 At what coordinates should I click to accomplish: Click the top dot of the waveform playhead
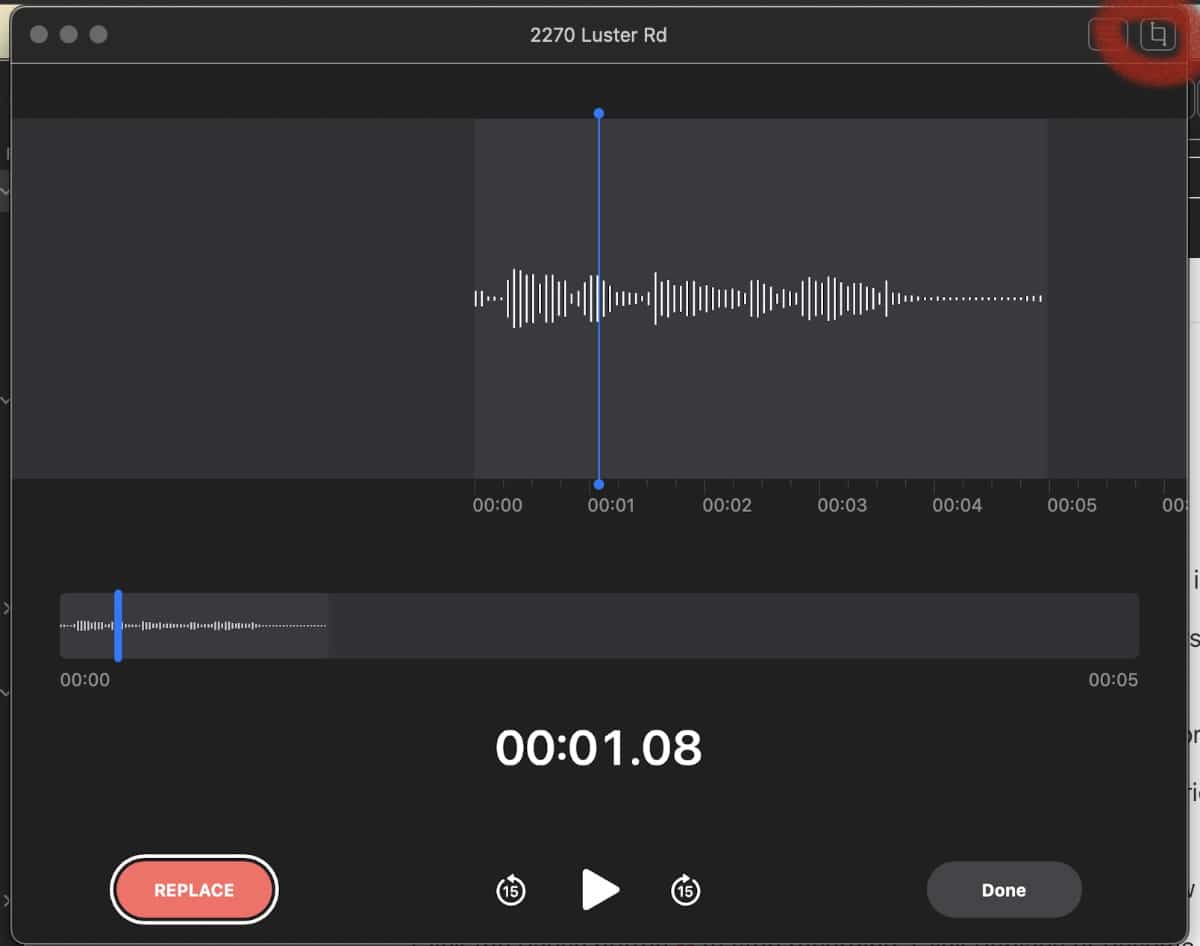tap(598, 114)
